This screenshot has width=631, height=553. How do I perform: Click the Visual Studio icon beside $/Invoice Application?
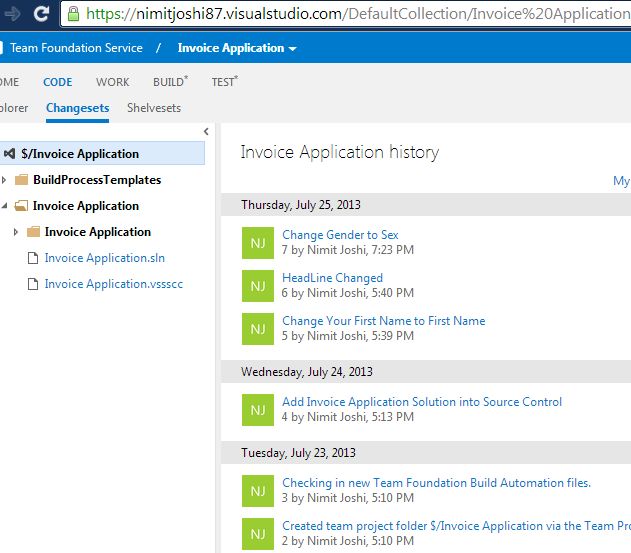click(x=9, y=154)
